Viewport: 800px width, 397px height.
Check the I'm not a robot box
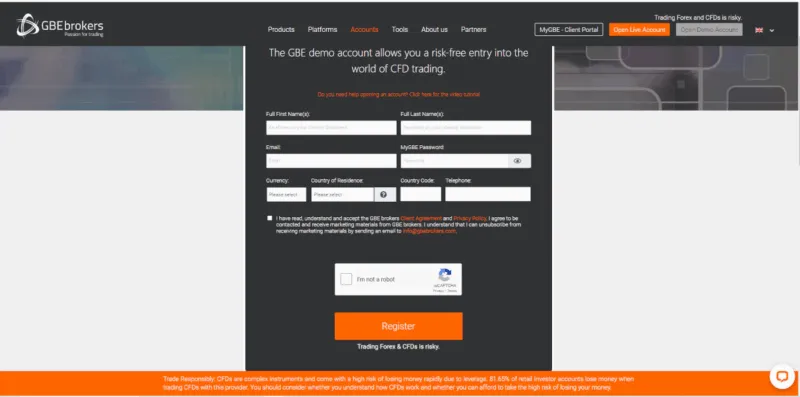pos(346,279)
